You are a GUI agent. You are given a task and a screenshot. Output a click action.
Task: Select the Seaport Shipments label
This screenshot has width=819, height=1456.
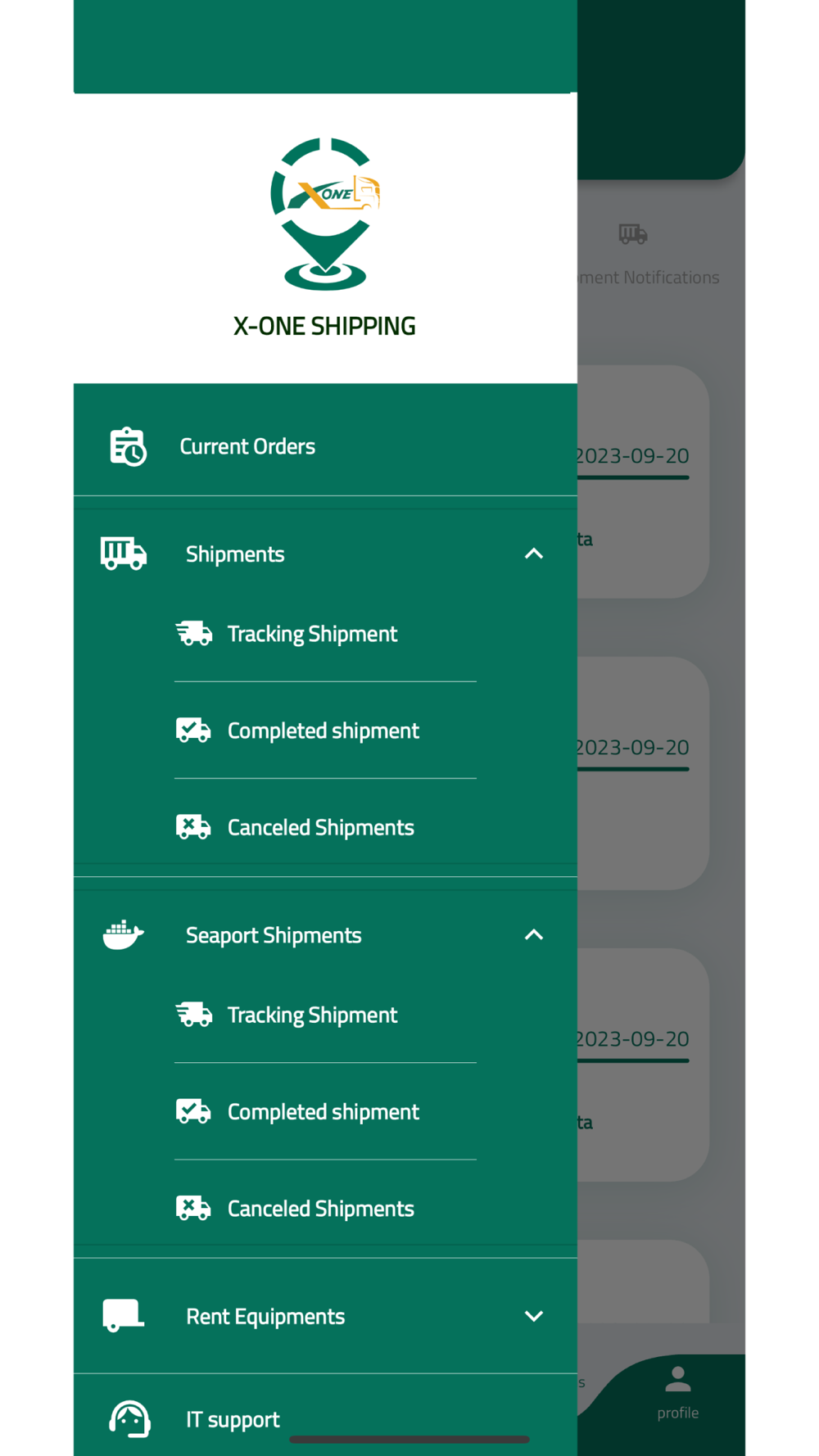tap(274, 935)
